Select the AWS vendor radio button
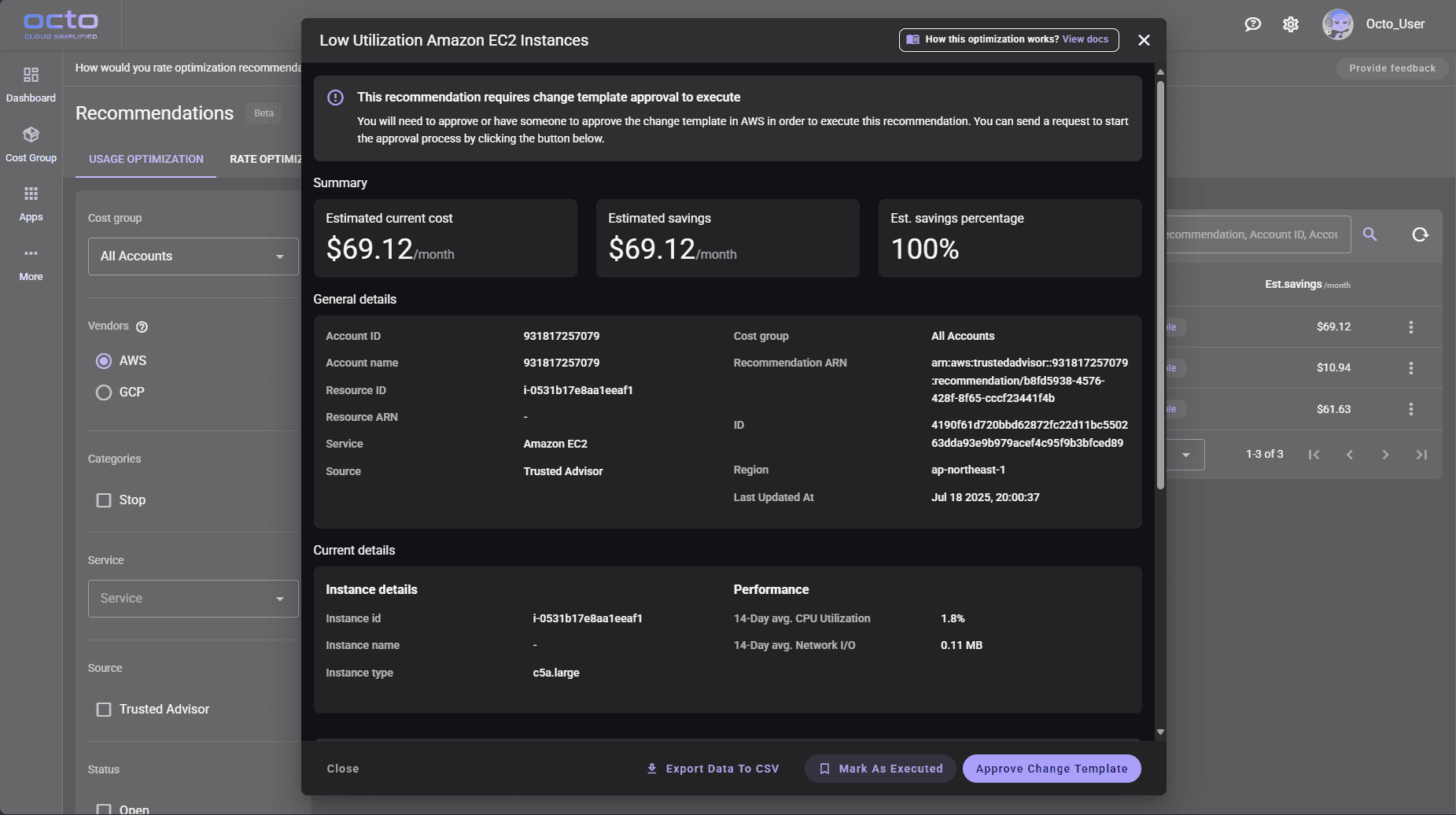 point(104,361)
